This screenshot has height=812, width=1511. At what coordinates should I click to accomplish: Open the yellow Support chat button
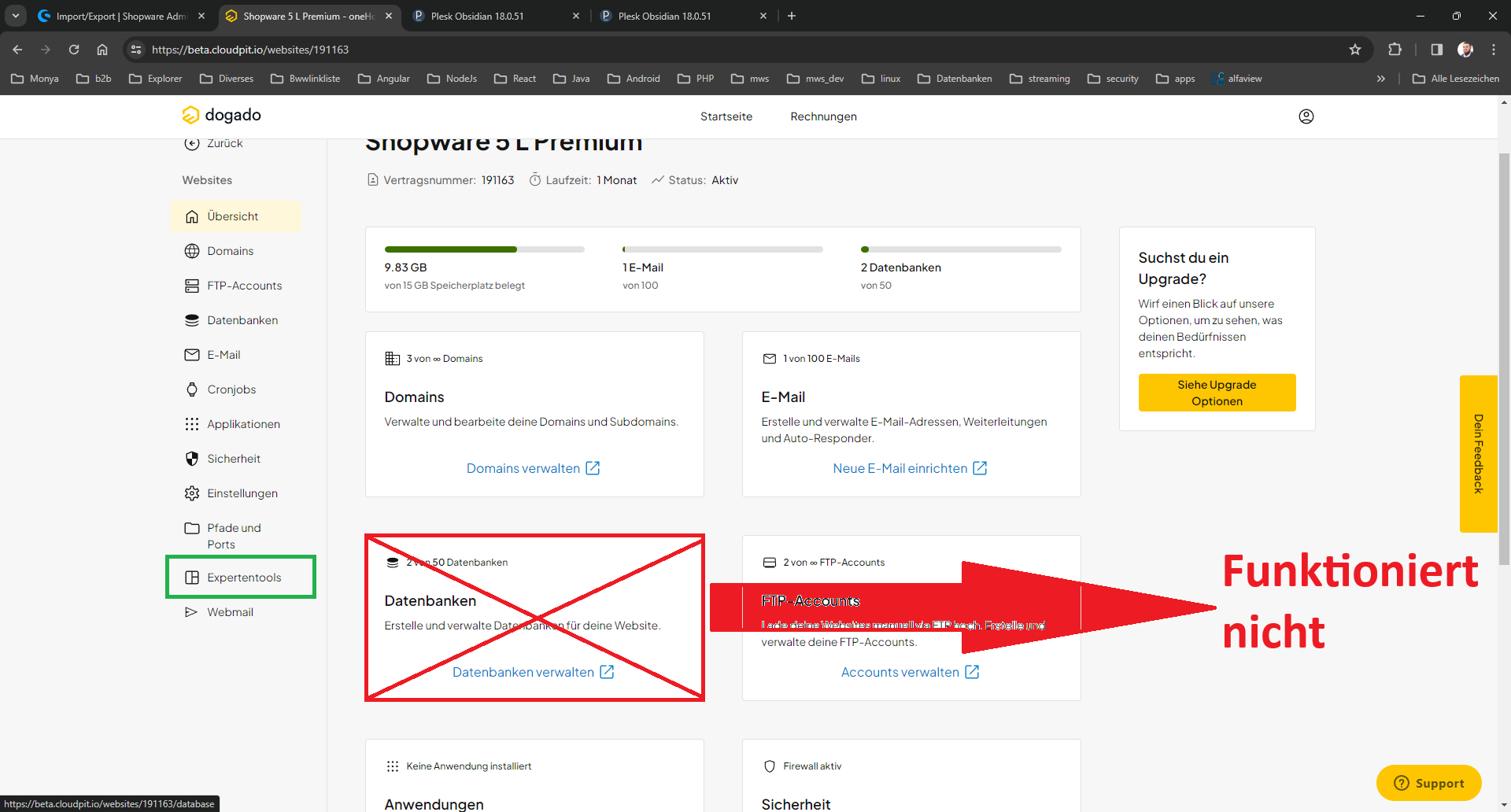pyautogui.click(x=1428, y=783)
